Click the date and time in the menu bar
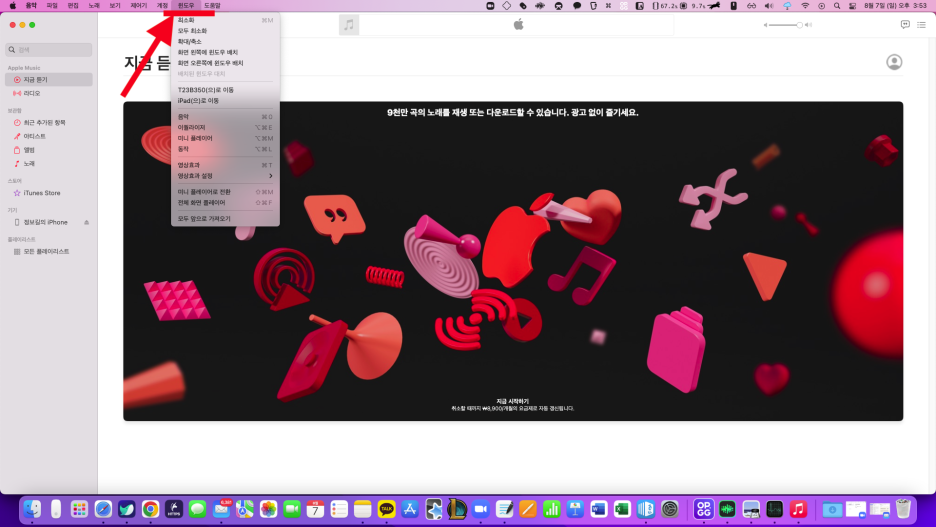Screen dimensions: 936x527 pos(895,5)
